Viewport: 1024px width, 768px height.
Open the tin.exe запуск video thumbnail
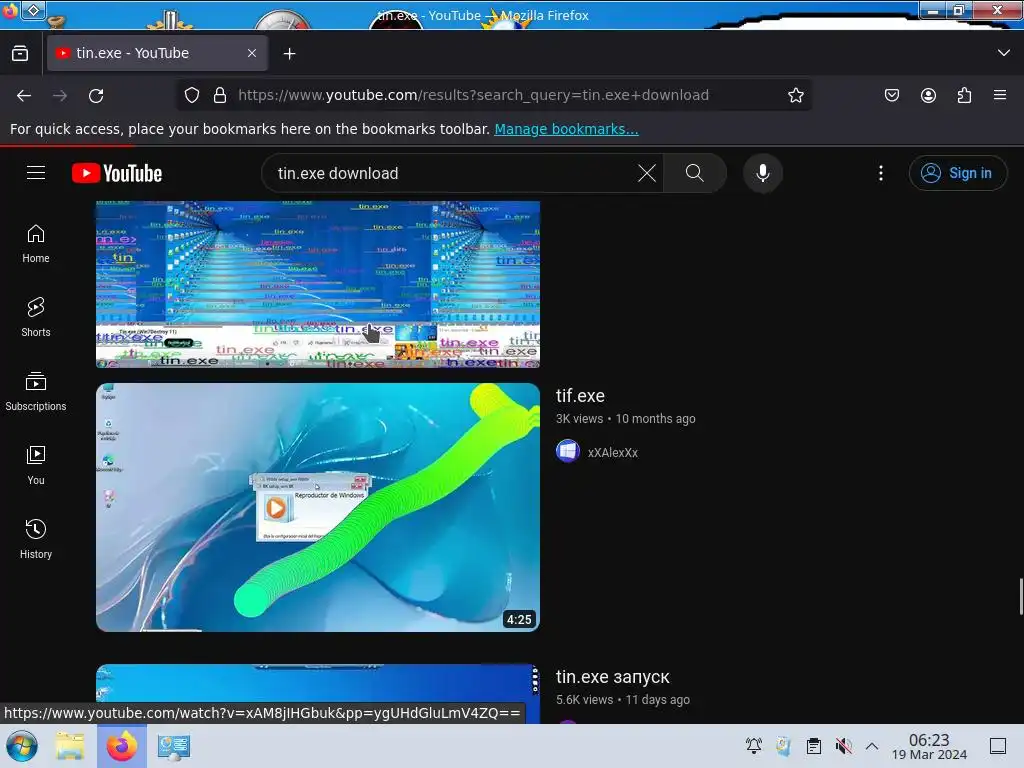pos(318,694)
